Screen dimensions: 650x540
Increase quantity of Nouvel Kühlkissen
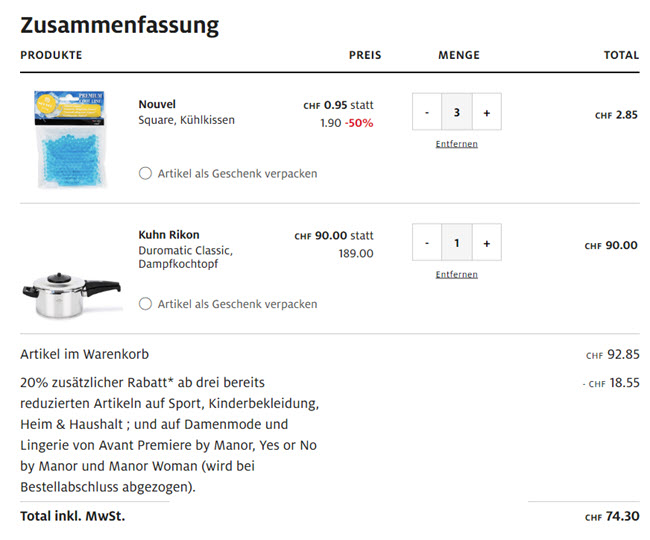click(487, 113)
